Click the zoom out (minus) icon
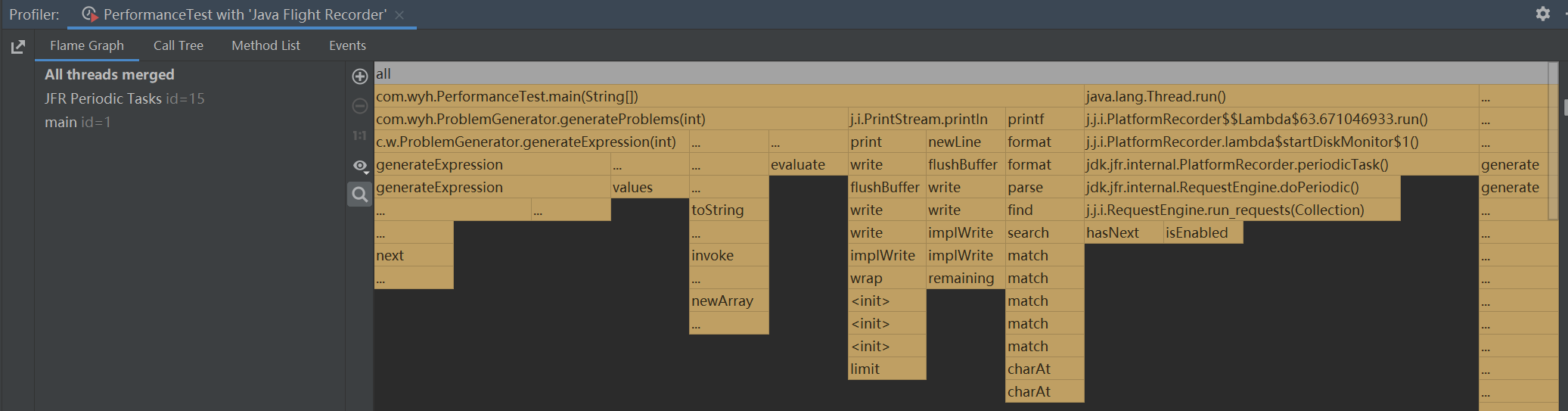Screen dimensions: 1568x411 pos(360,106)
